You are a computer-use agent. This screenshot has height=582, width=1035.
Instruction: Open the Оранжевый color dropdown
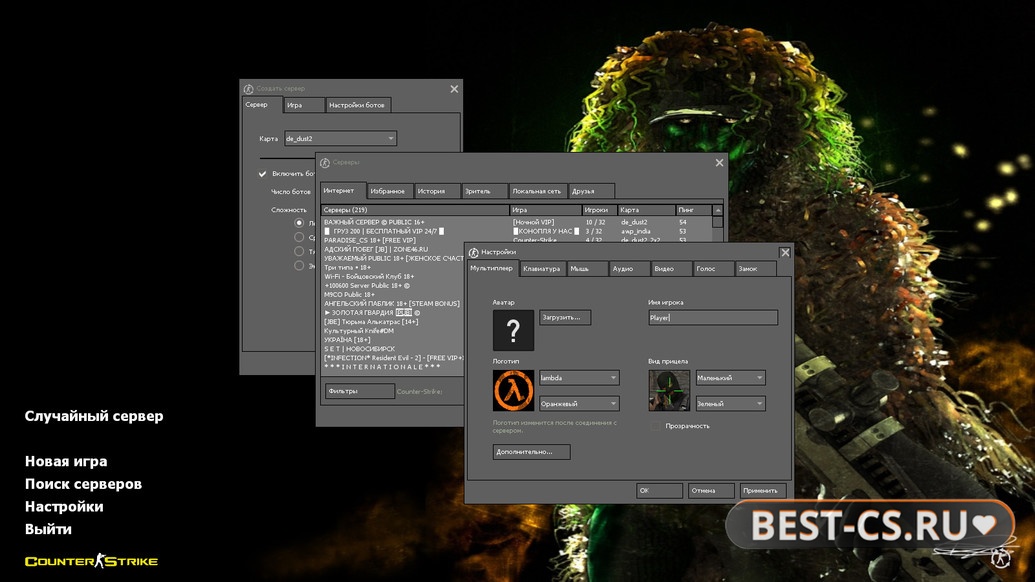point(579,403)
